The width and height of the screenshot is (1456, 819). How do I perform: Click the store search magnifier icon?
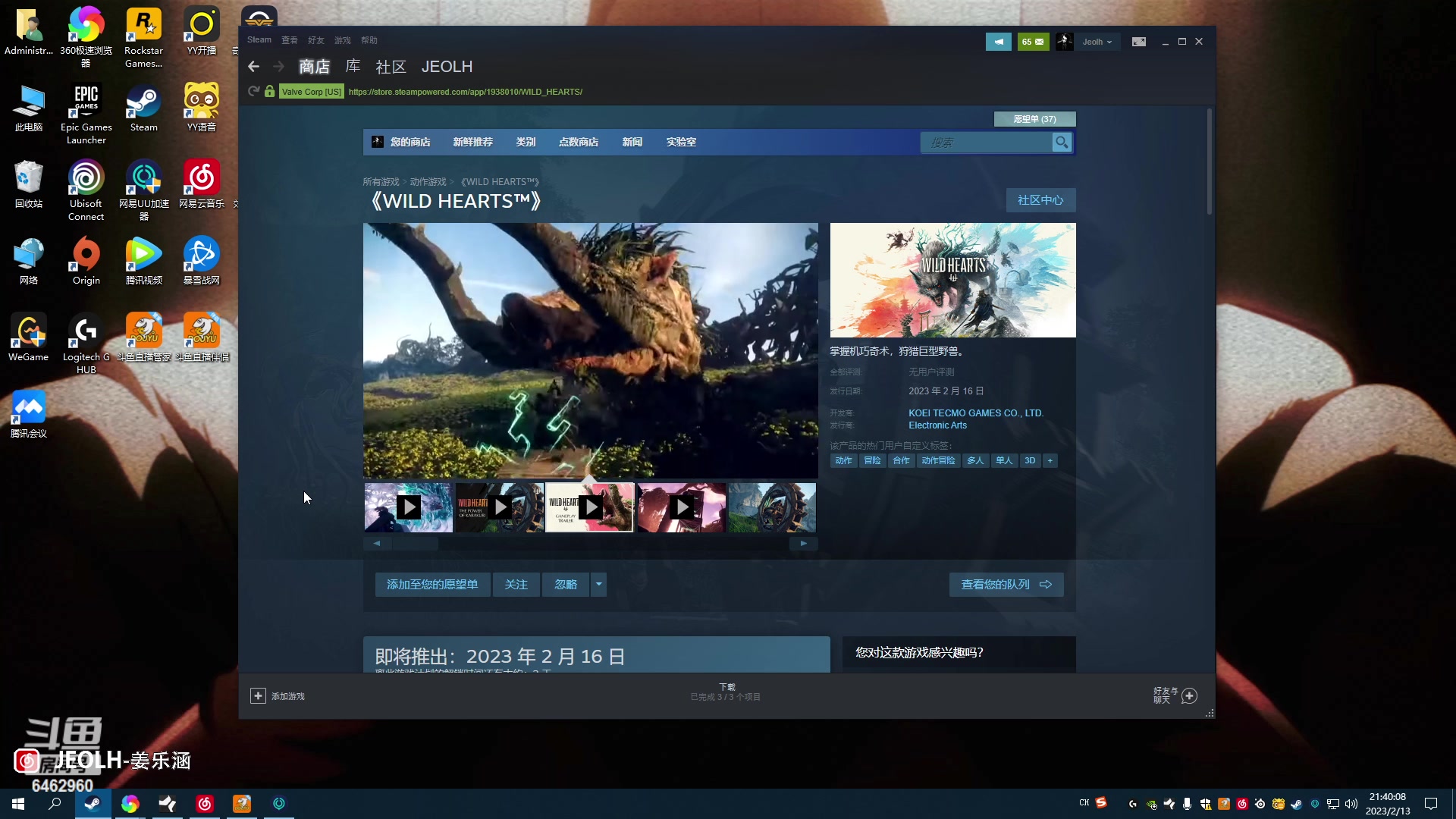click(1062, 142)
